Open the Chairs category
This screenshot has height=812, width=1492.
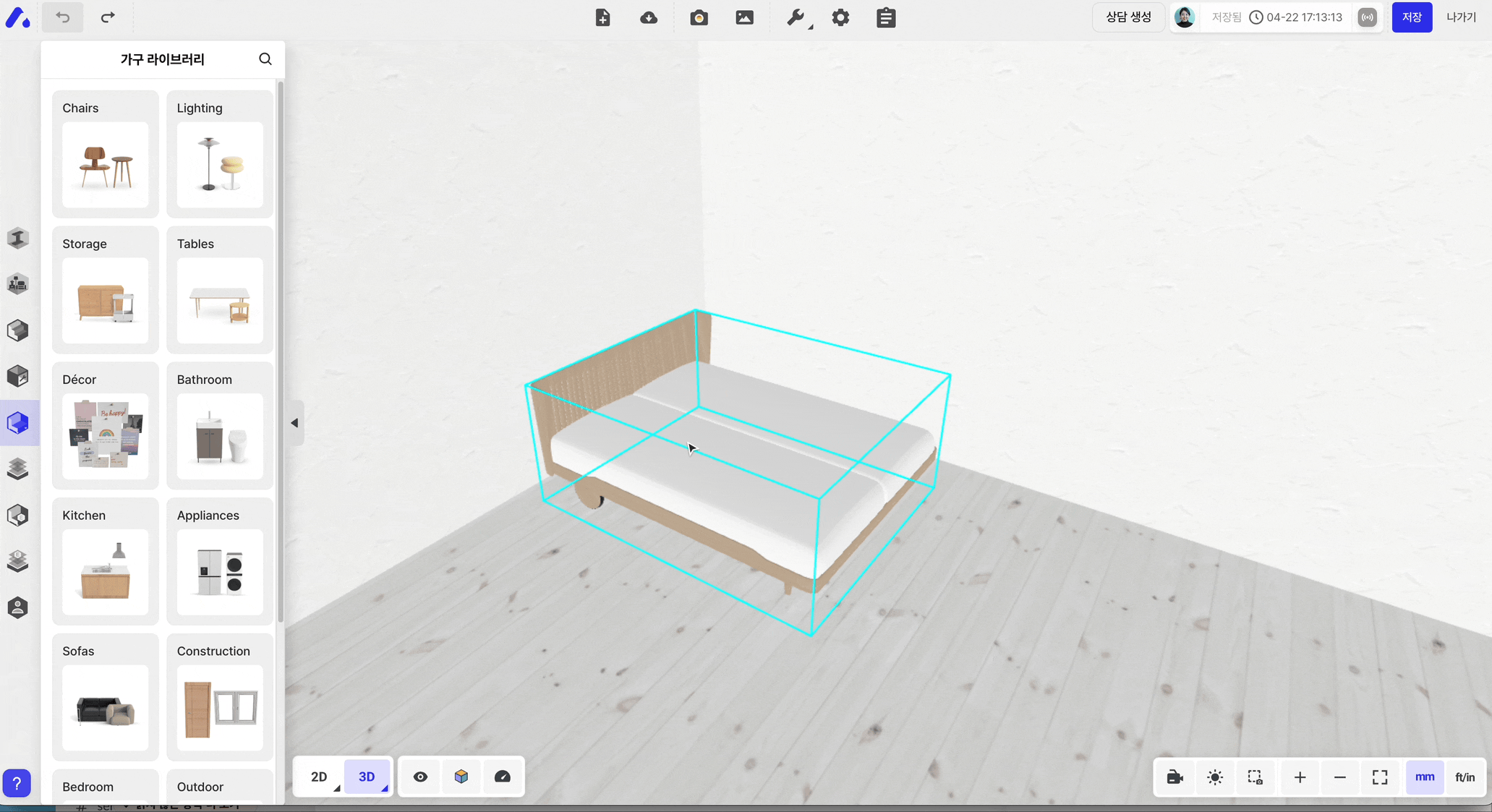pyautogui.click(x=106, y=154)
